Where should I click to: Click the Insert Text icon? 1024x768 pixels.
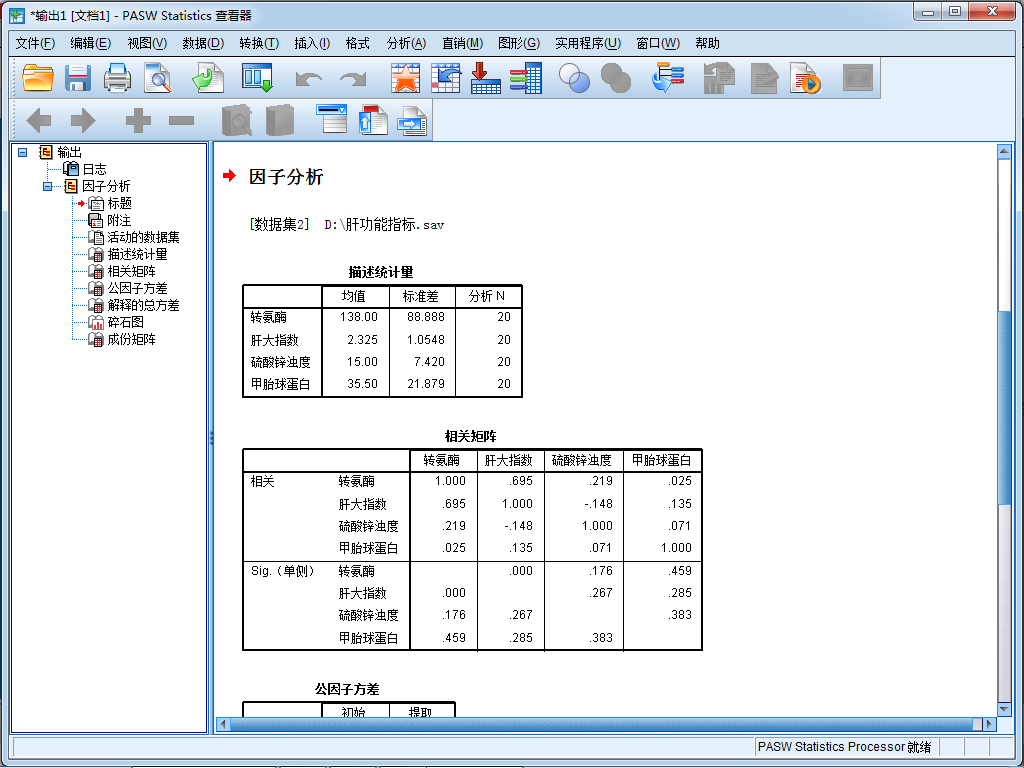click(412, 121)
